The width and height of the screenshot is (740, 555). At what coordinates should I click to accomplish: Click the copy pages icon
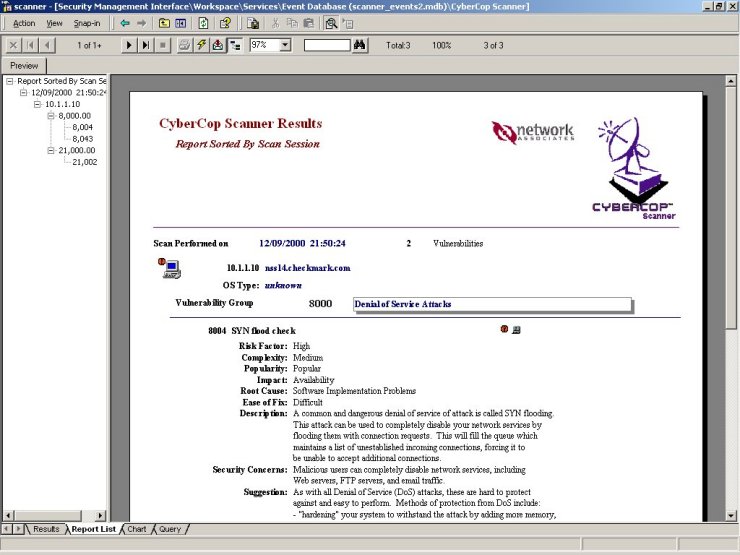point(292,23)
